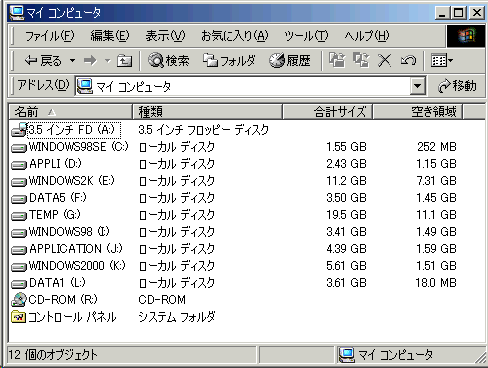Open the back history dropdown arrow
488x368 pixels.
pyautogui.click(x=72, y=61)
